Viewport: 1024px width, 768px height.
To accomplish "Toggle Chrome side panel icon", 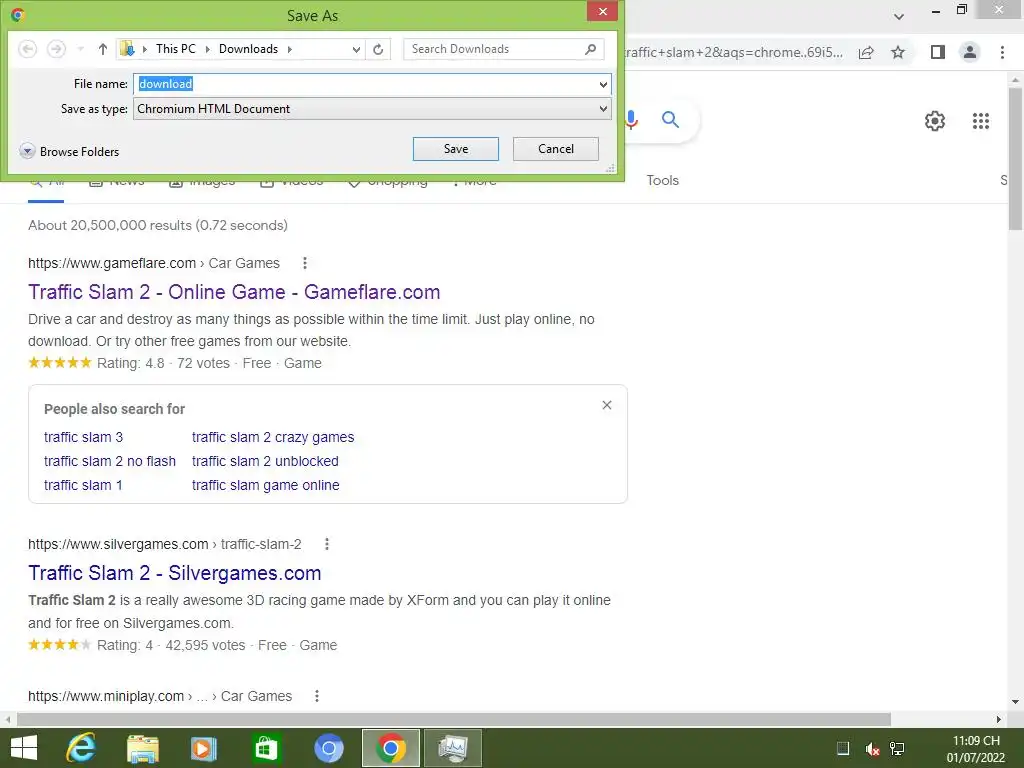I will pos(937,52).
